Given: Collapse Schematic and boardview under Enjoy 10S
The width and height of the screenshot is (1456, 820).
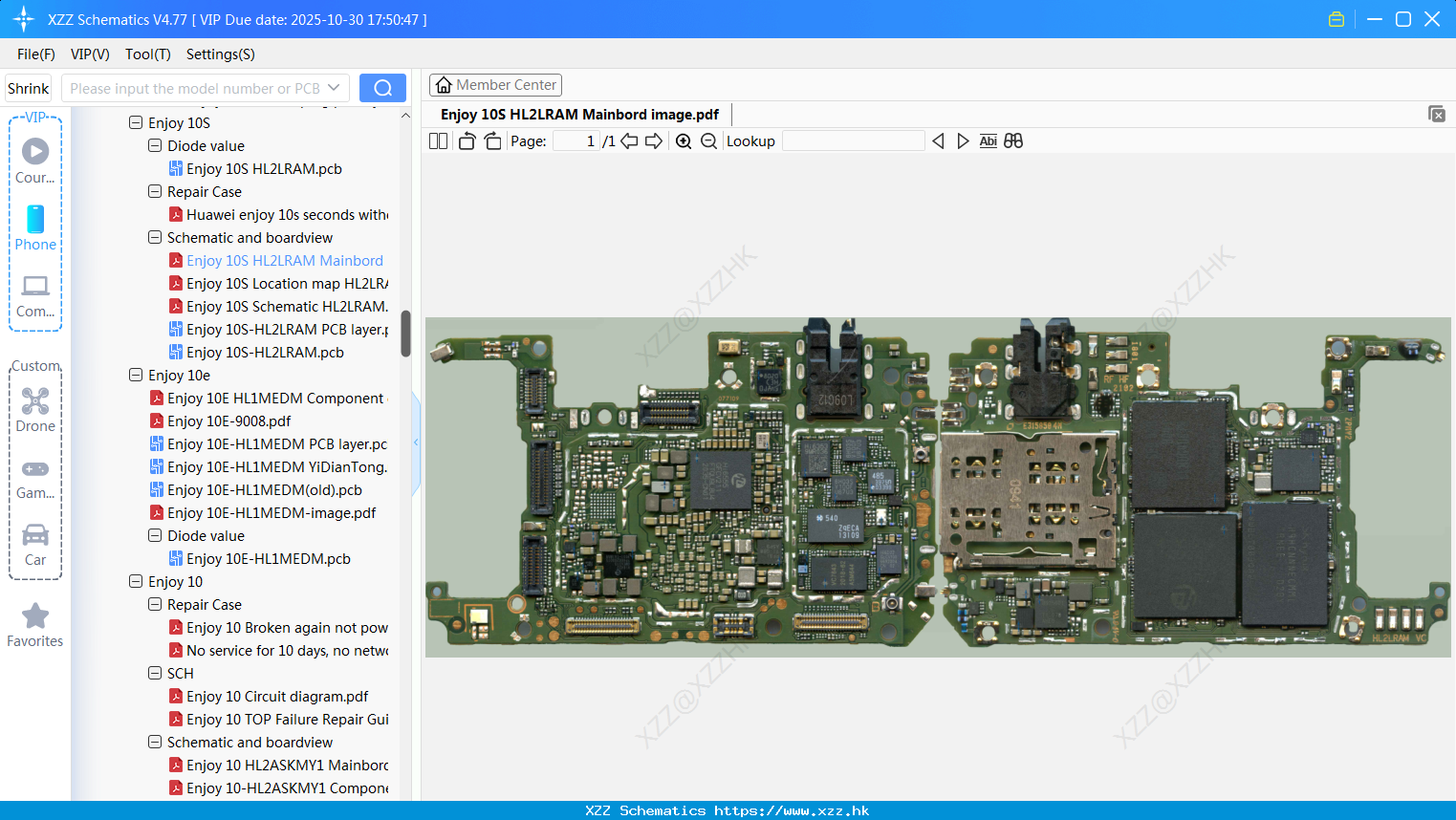Looking at the screenshot, I should [155, 237].
